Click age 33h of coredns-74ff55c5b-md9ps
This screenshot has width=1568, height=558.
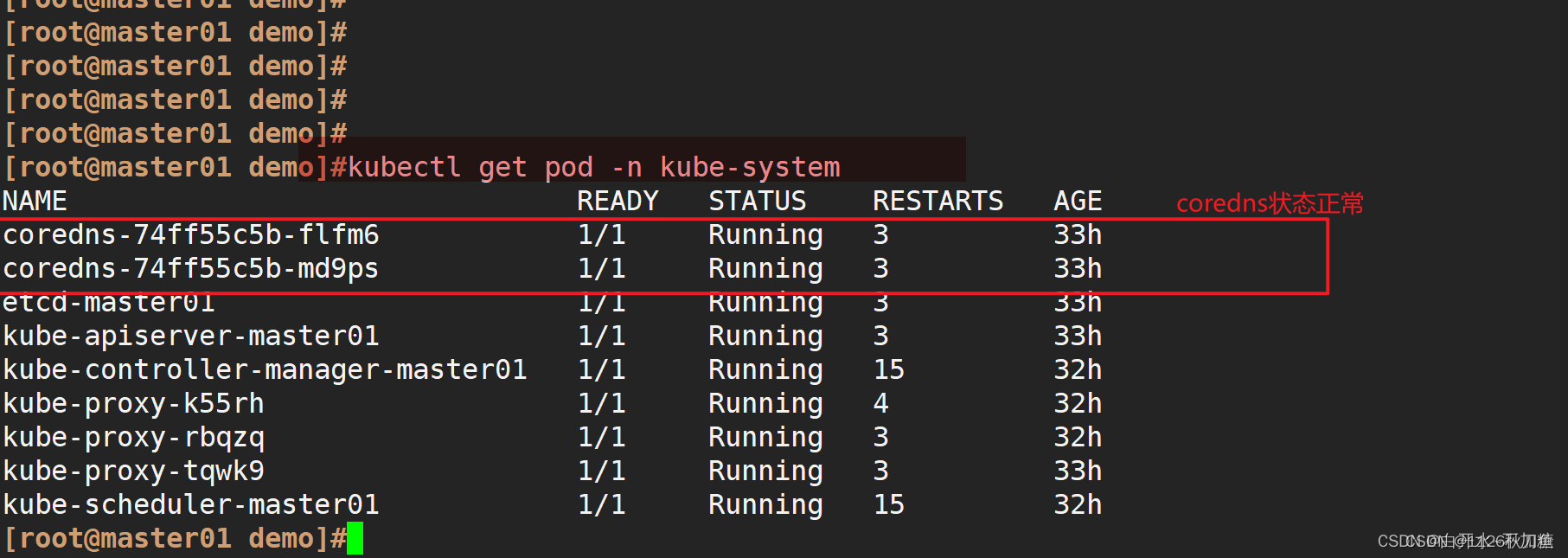(1078, 268)
